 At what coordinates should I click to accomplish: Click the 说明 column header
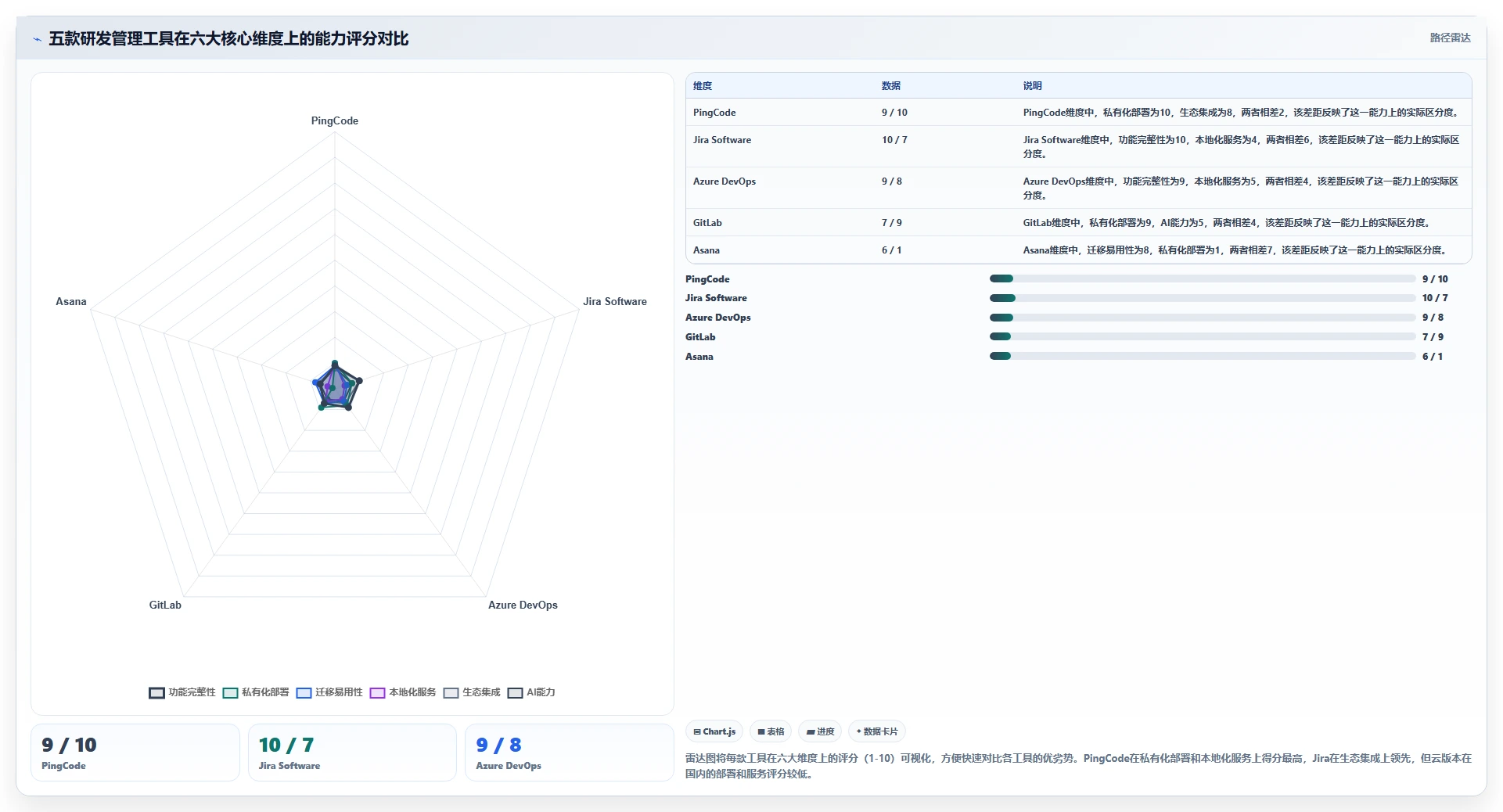click(x=1032, y=86)
